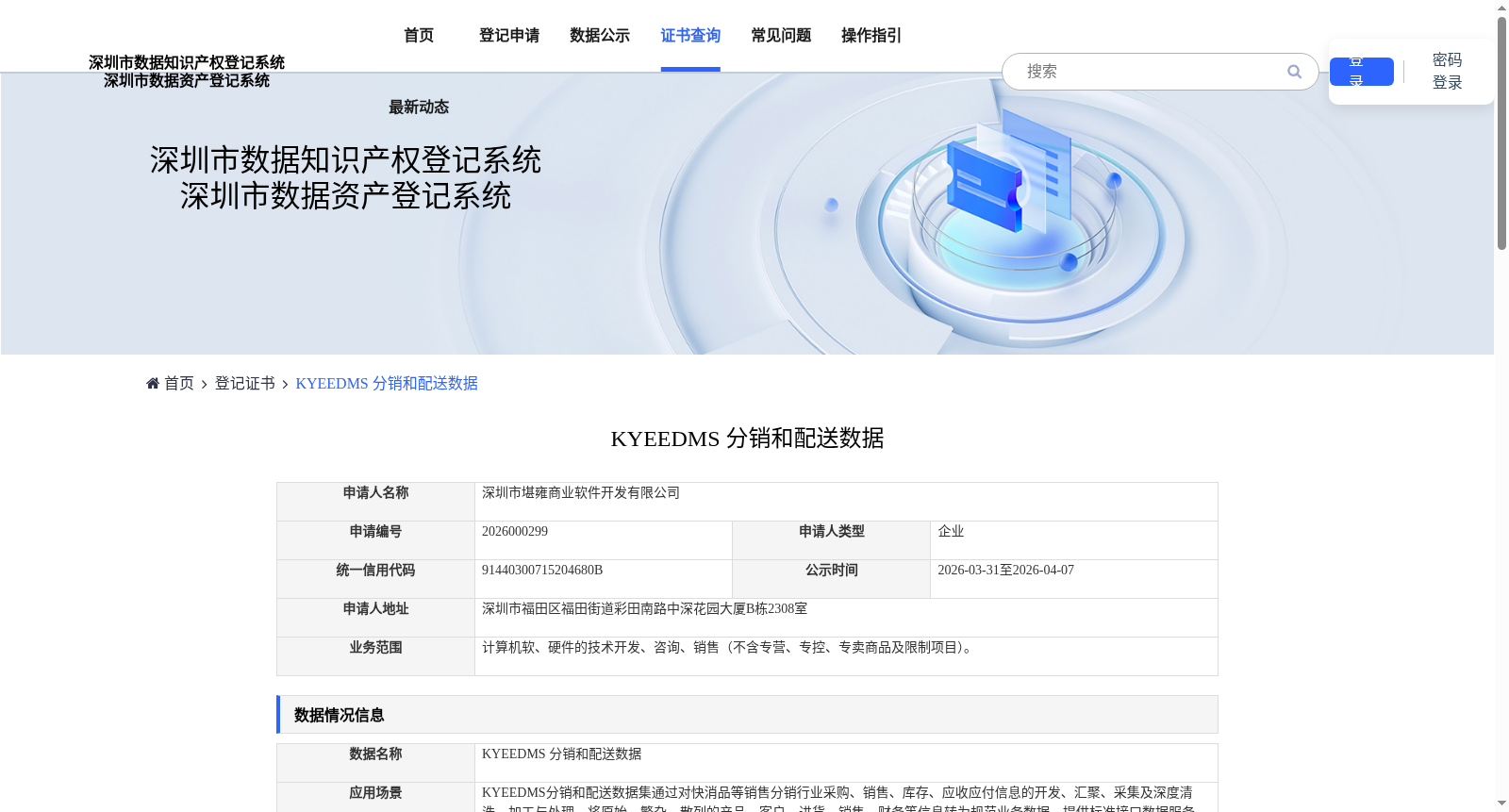Click the home icon in breadcrumb
Screen dimensions: 1509x812
click(153, 383)
